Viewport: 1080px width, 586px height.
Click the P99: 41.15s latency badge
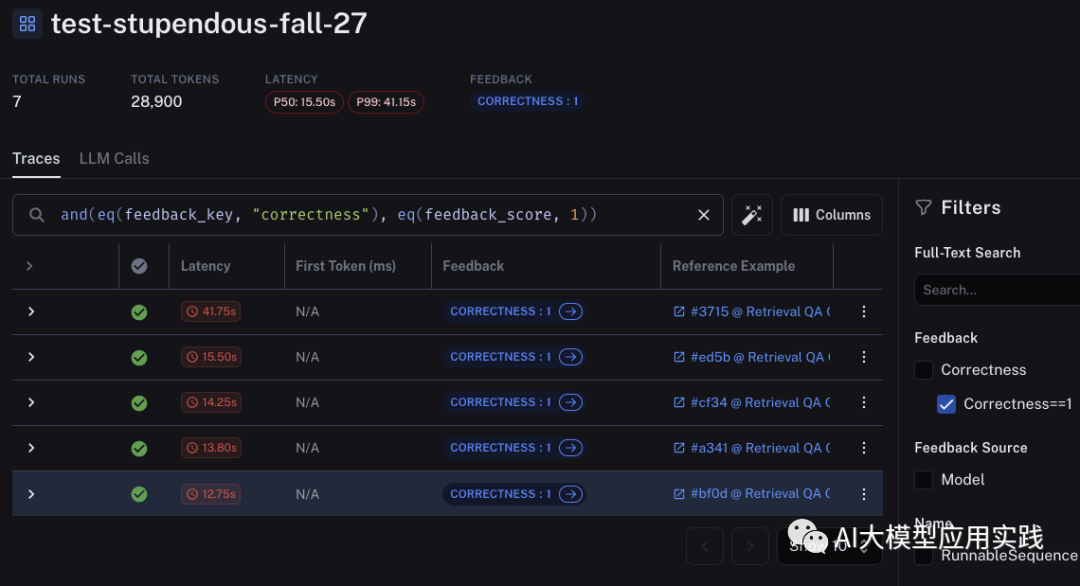pyautogui.click(x=386, y=102)
